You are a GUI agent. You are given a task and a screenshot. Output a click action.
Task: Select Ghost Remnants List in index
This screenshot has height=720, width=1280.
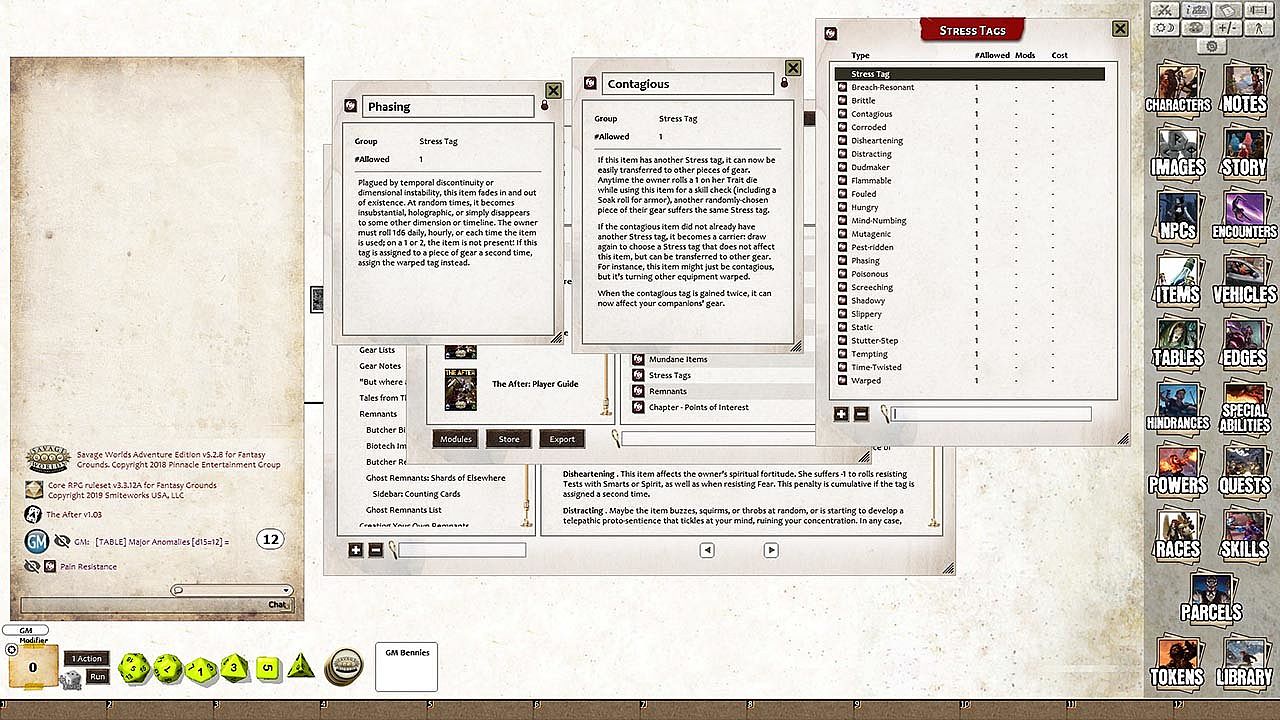click(404, 510)
